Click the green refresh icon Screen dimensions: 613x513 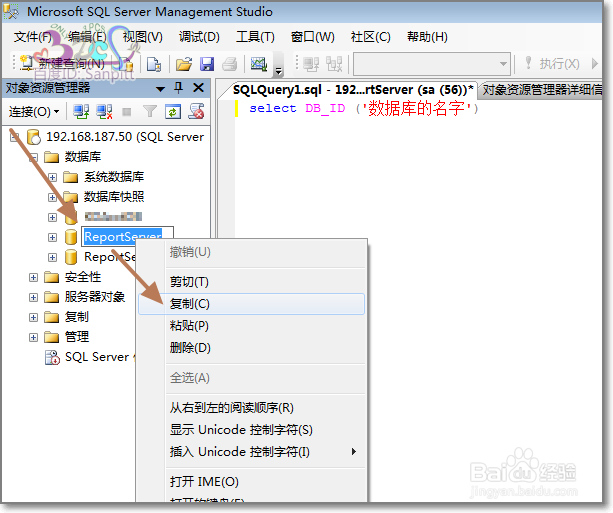(x=172, y=112)
